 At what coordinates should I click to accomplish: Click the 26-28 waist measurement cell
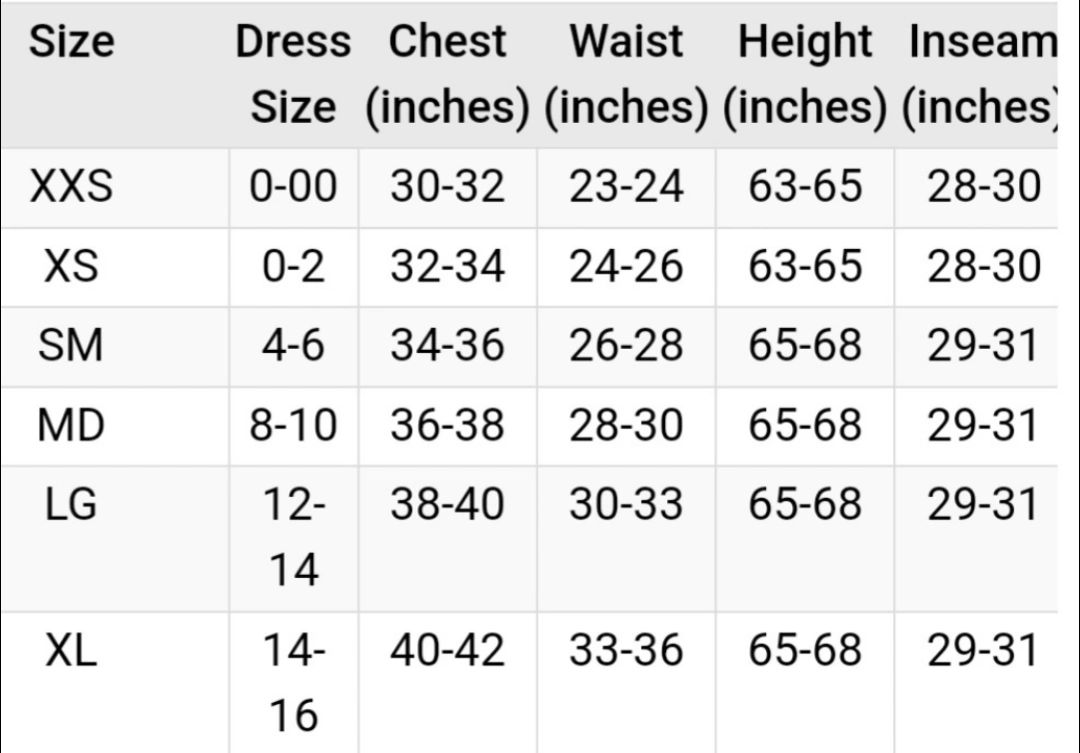(626, 345)
